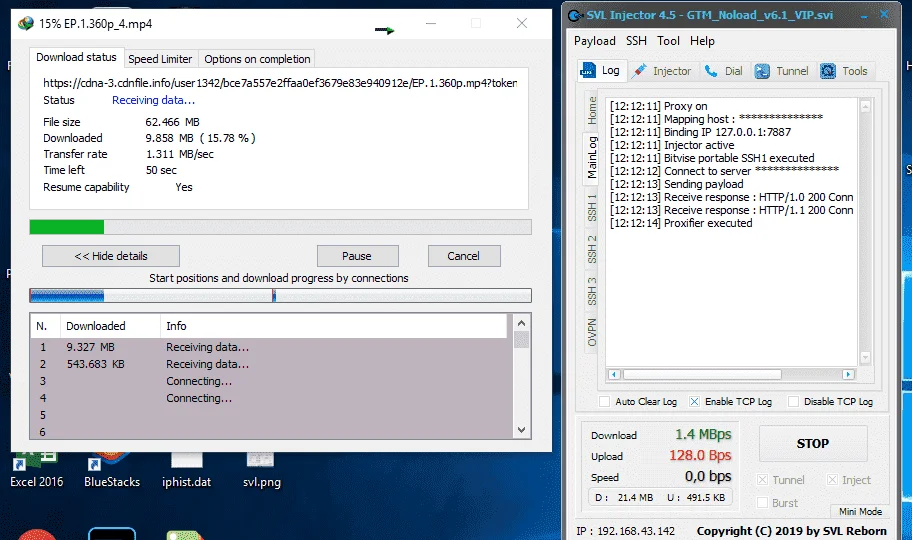Click the log horizontal scrollbar thumb
The width and height of the screenshot is (912, 540).
point(701,374)
